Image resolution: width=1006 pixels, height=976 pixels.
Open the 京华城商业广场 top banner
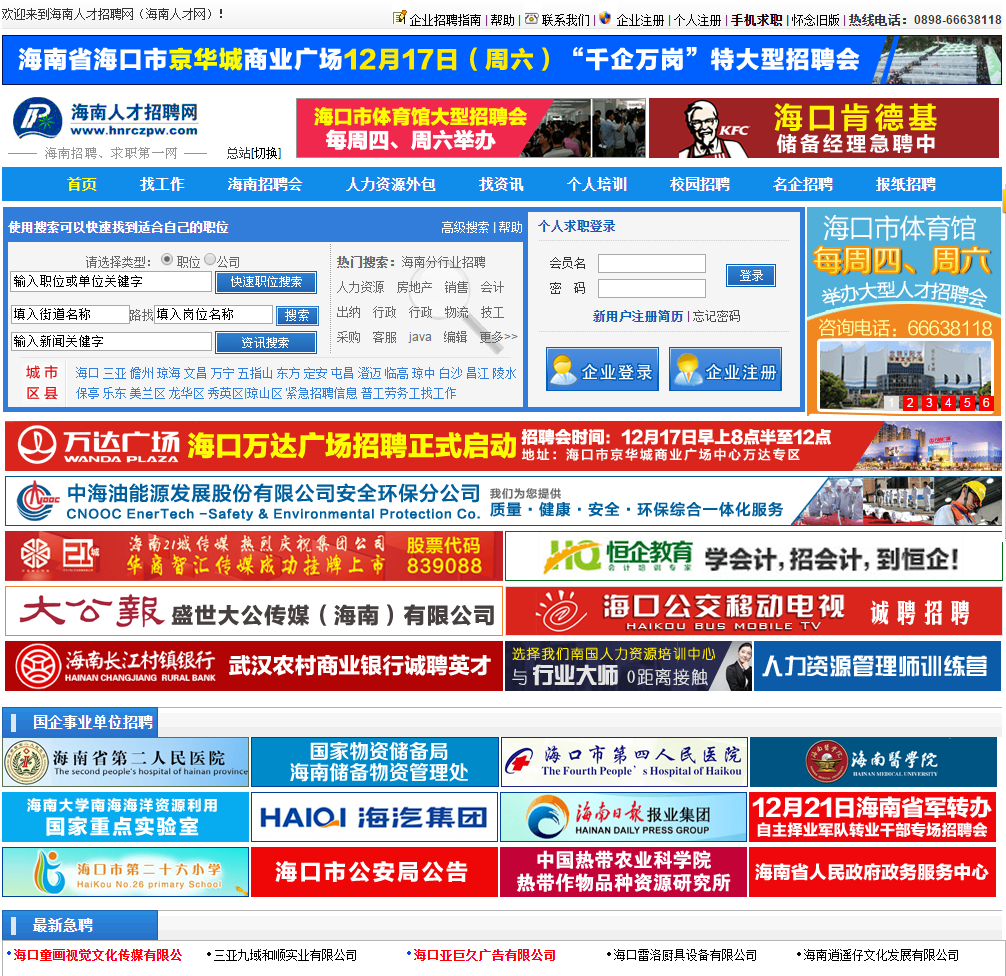(502, 60)
